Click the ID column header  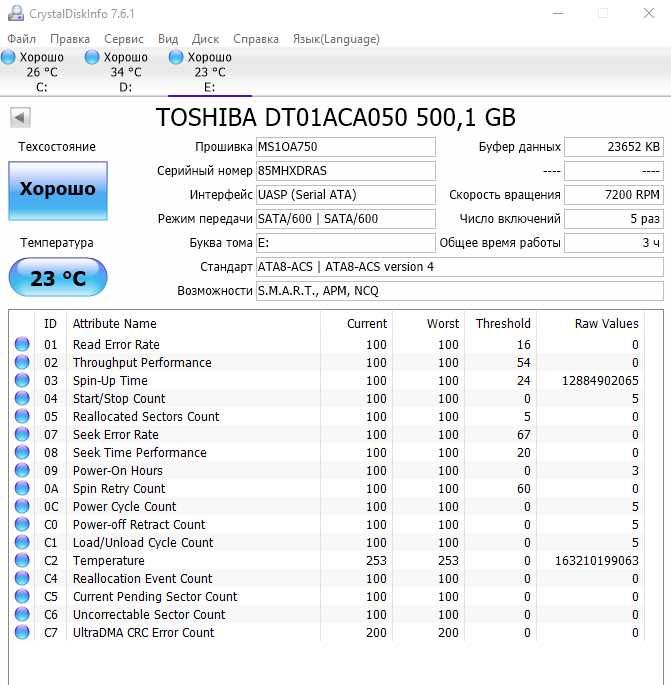(50, 324)
